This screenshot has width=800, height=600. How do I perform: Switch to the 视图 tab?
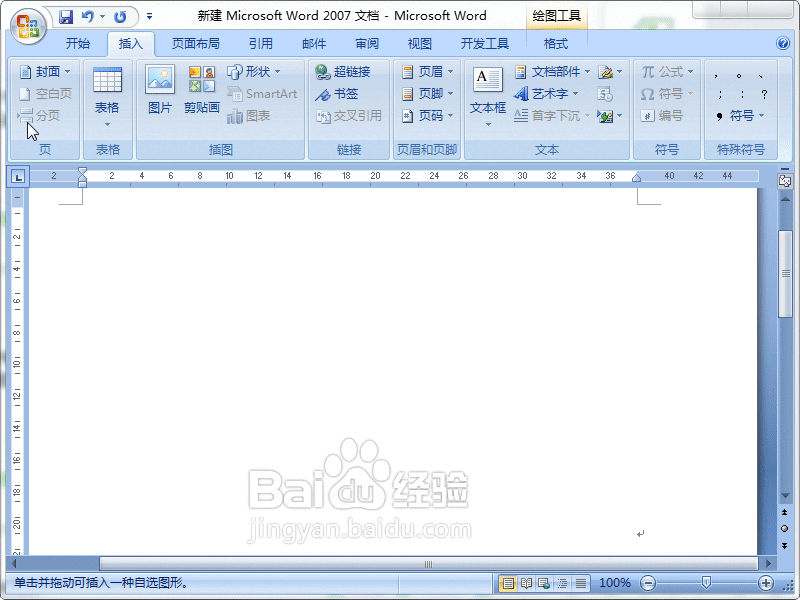419,44
